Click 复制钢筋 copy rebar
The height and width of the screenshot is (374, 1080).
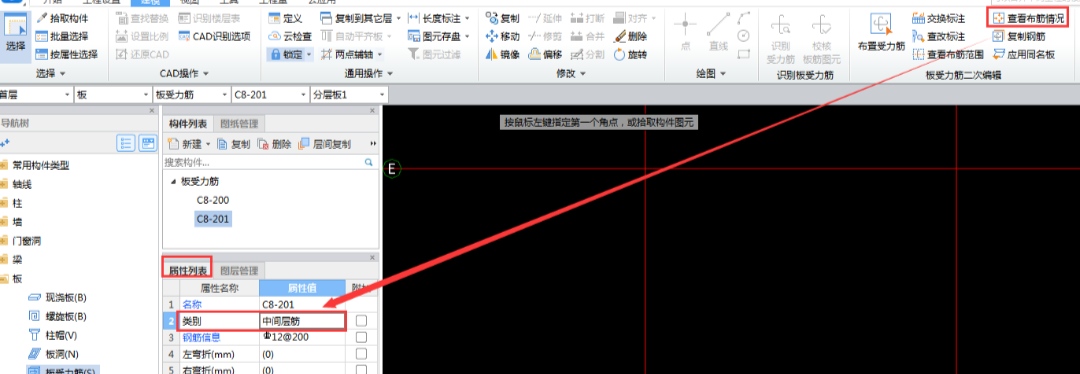[1020, 36]
